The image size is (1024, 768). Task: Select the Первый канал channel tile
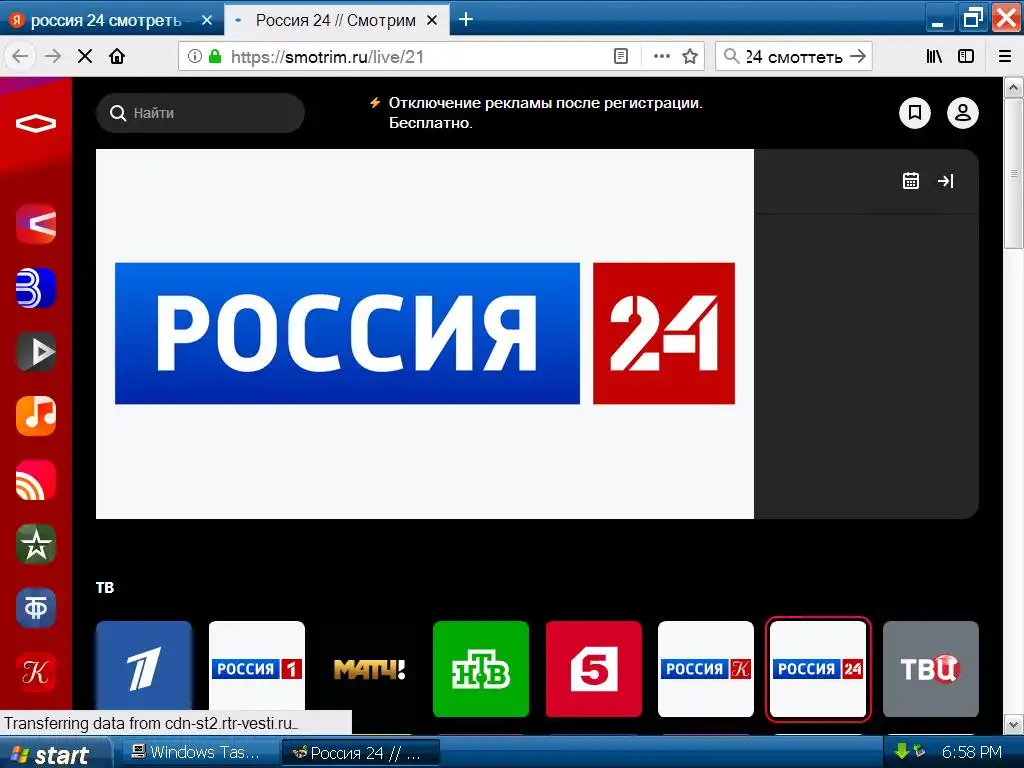[x=144, y=669]
